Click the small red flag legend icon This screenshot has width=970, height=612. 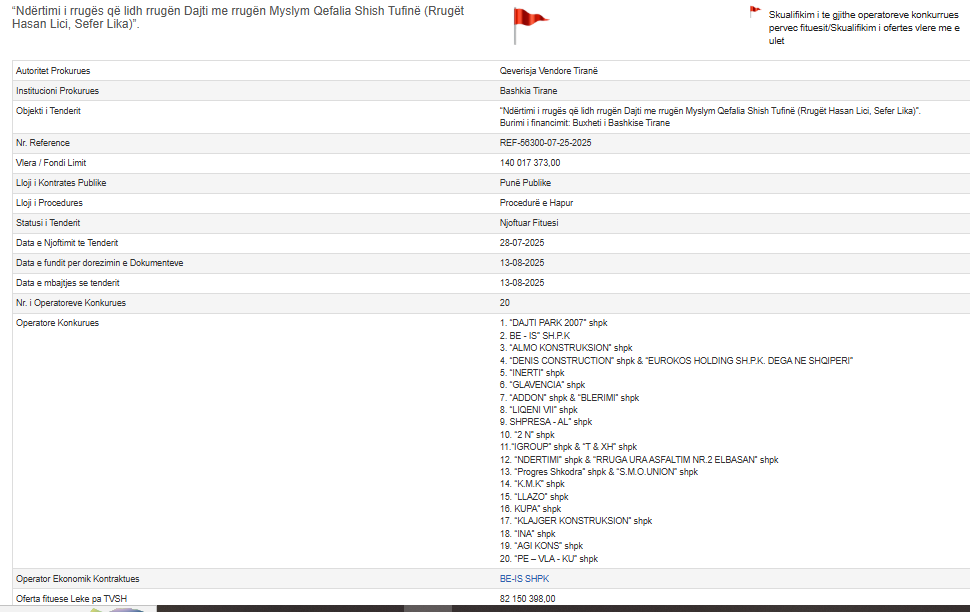[755, 13]
